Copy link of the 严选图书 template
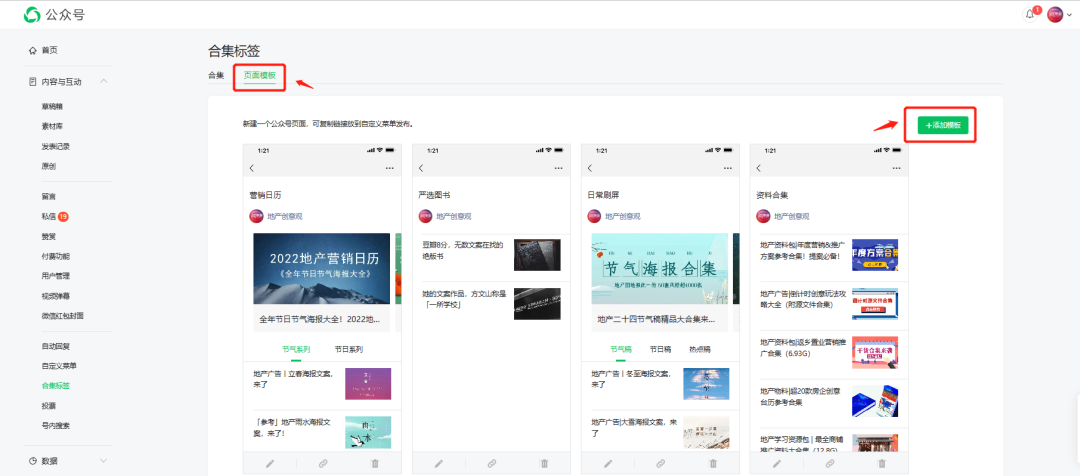 tap(491, 463)
